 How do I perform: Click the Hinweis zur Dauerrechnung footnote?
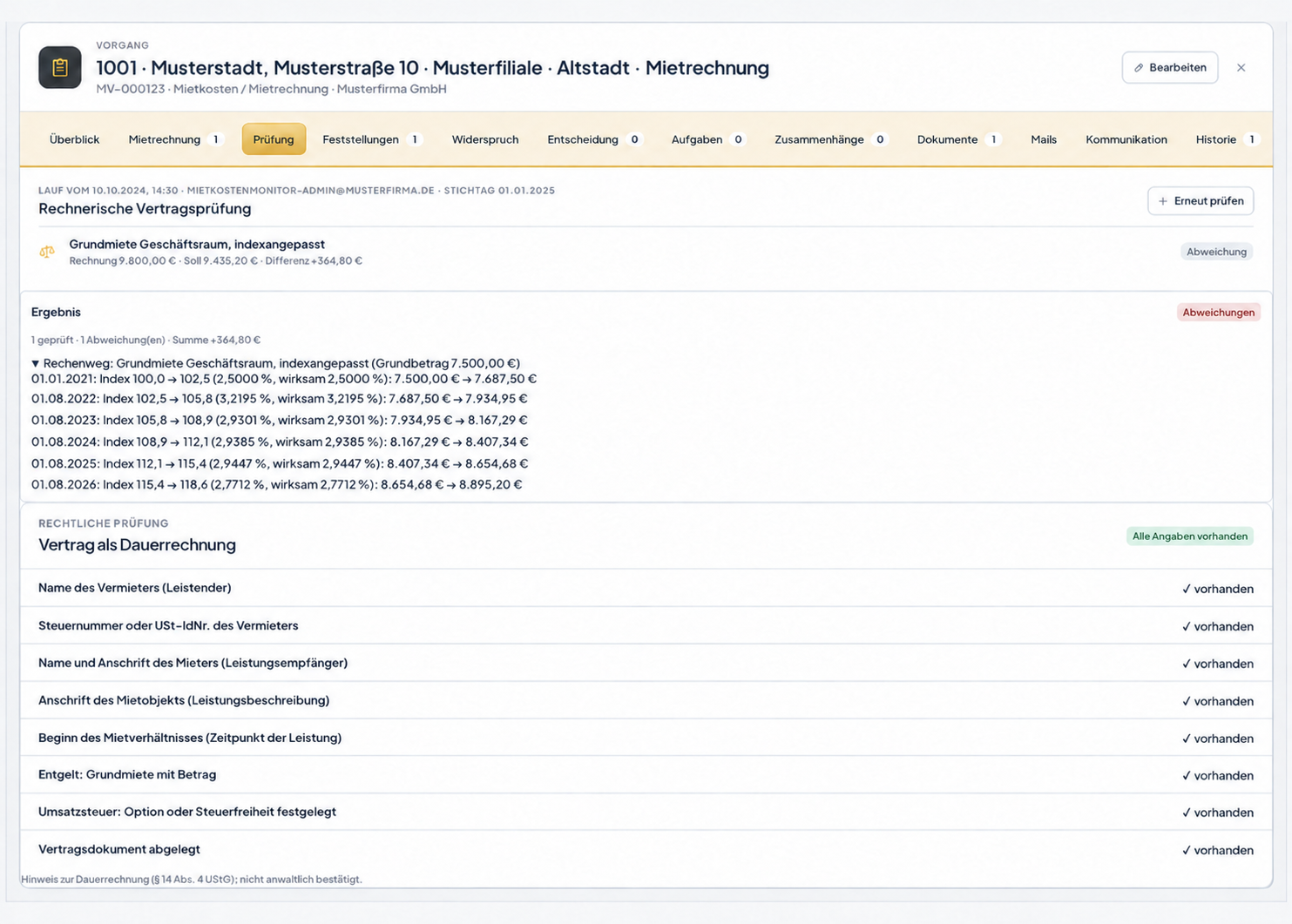tap(192, 880)
